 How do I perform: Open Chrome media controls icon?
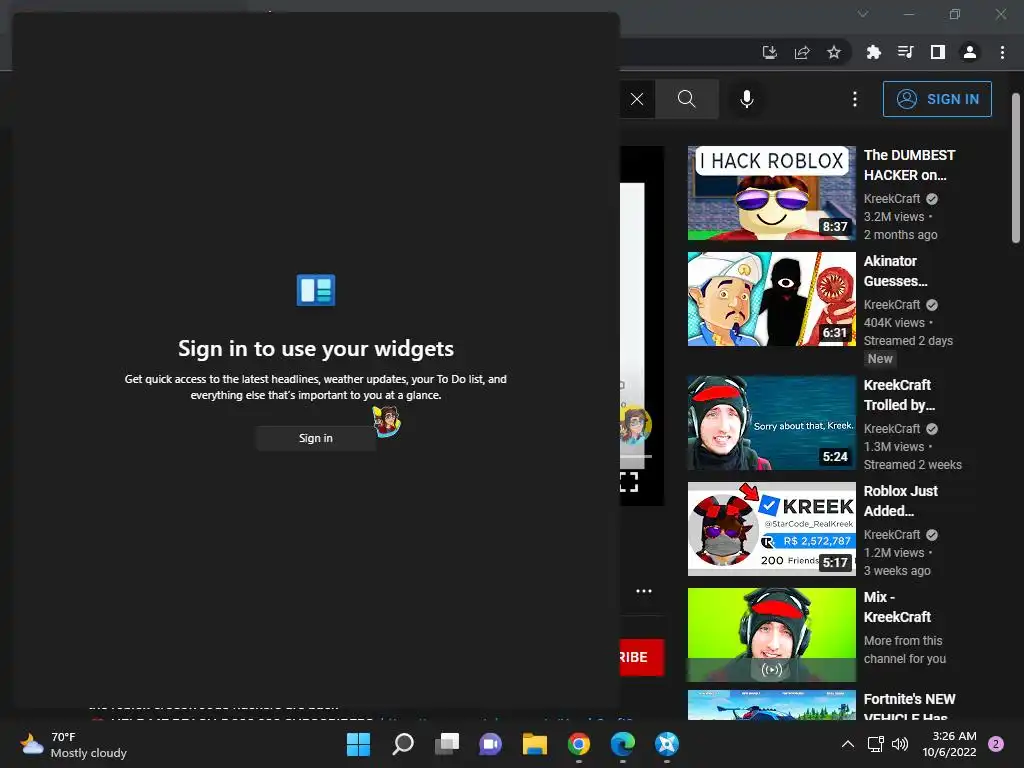point(906,52)
